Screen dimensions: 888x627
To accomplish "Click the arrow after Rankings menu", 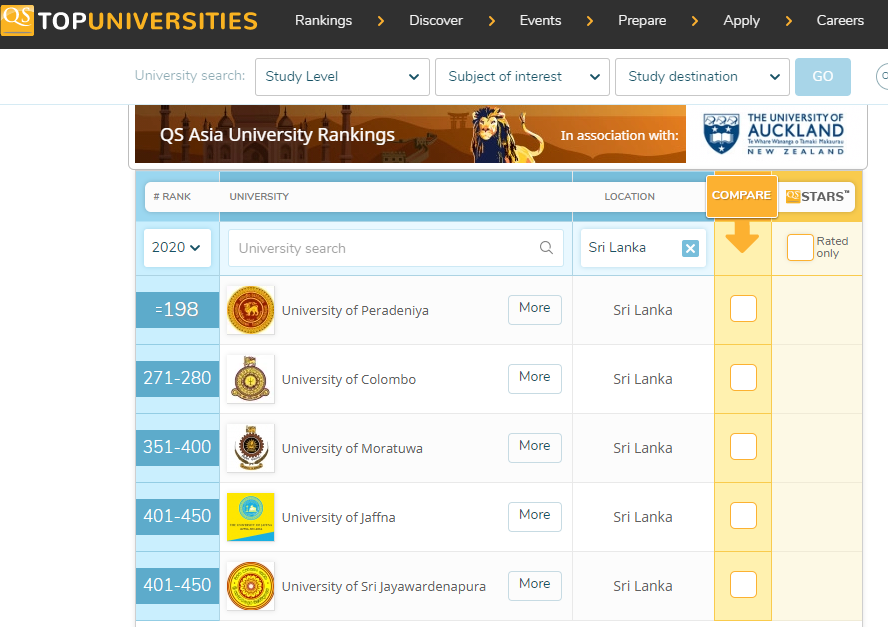I will click(381, 21).
